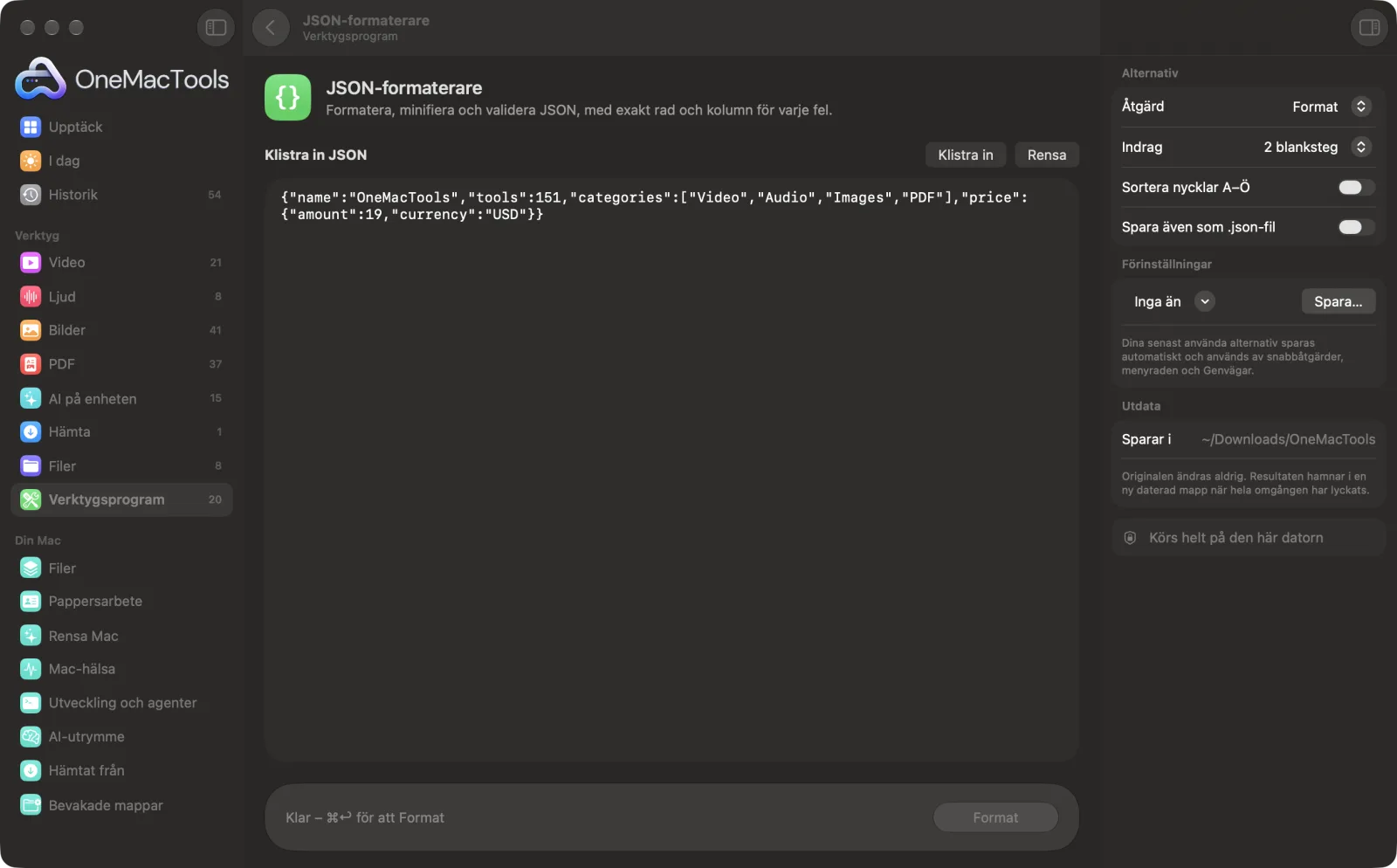Open the Bevakade mappar icon

click(31, 805)
